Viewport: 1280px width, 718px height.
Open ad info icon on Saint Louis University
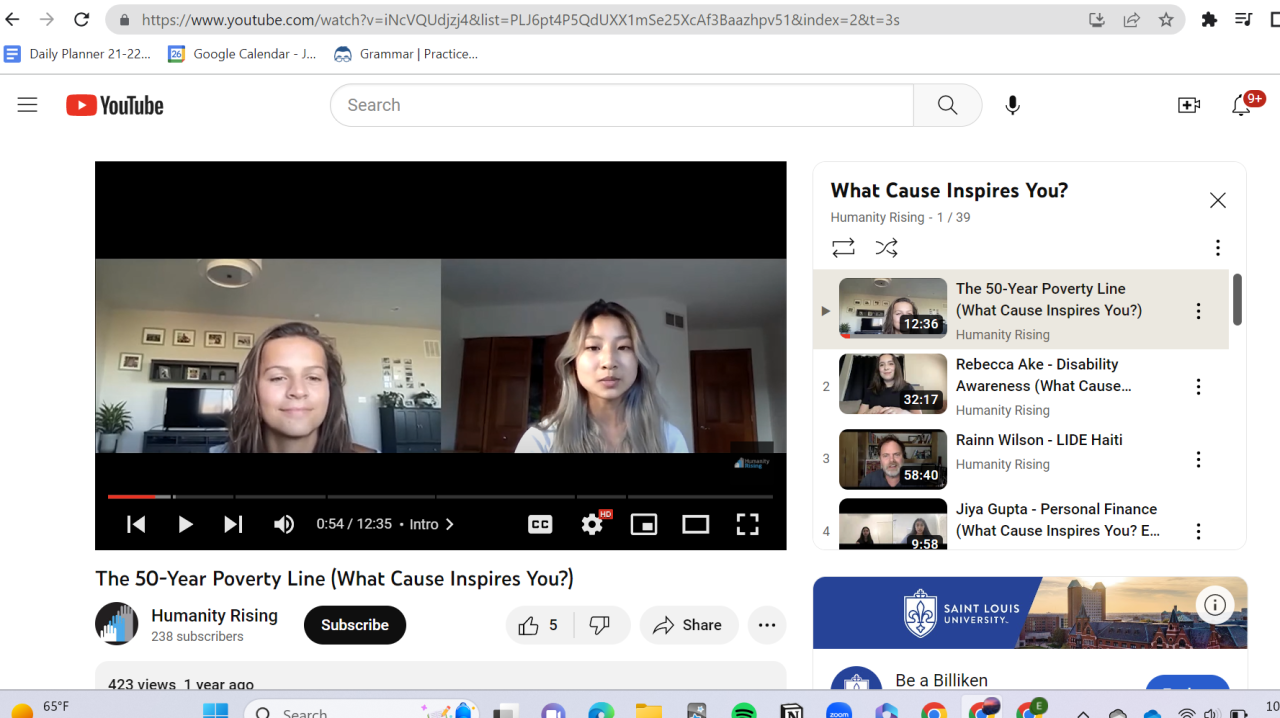pyautogui.click(x=1215, y=604)
